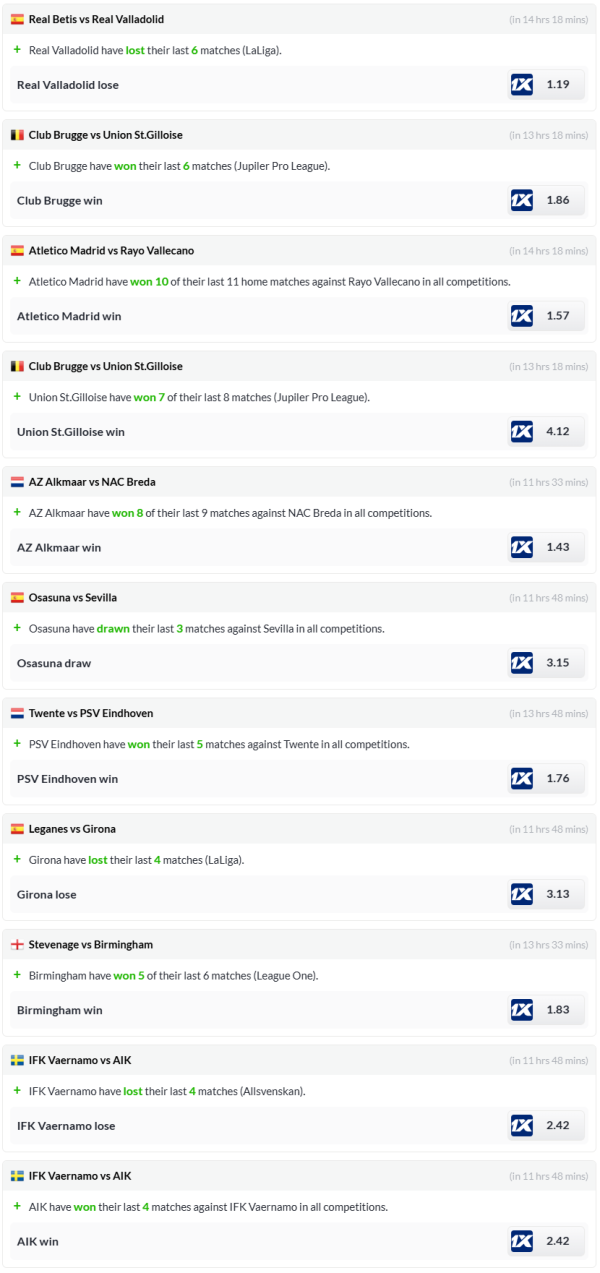Viewport: 600px width, 1273px height.
Task: Select the 1.86 odds for Club Brugge win
Action: pyautogui.click(x=558, y=201)
